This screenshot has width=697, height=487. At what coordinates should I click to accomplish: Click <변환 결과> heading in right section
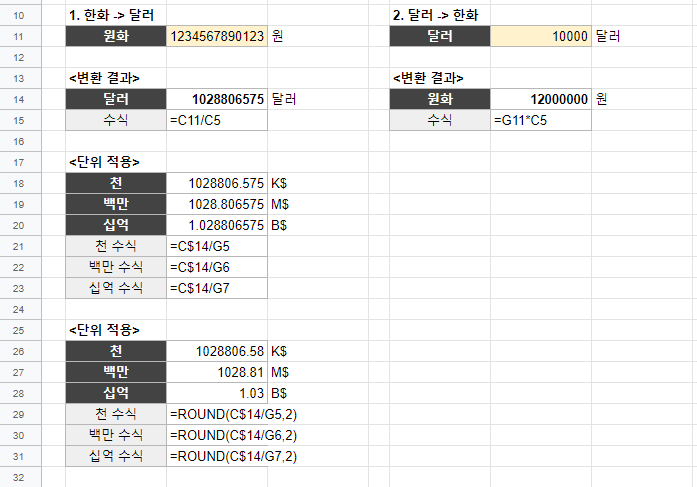point(428,78)
